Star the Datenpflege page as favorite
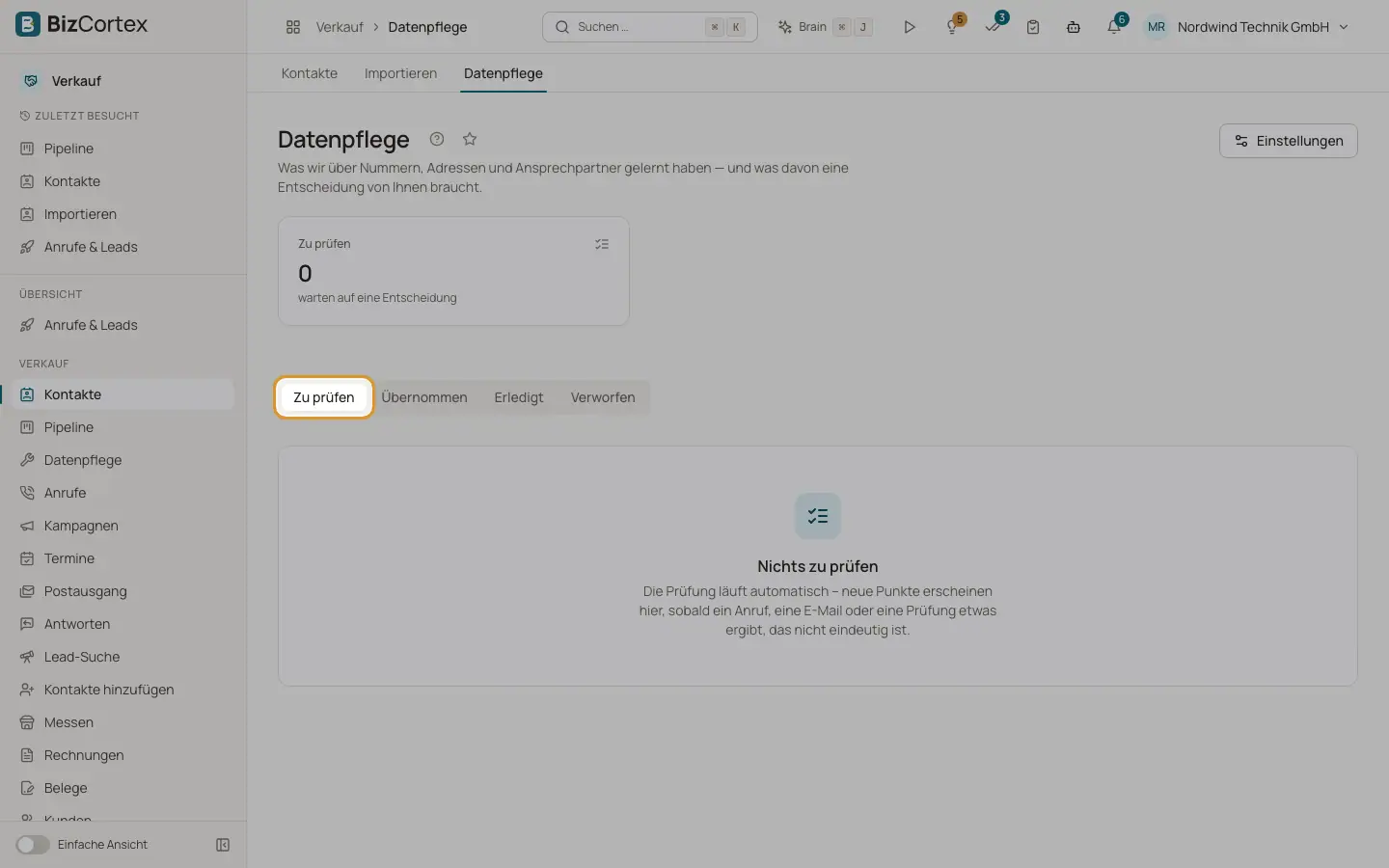This screenshot has height=868, width=1389. [470, 139]
